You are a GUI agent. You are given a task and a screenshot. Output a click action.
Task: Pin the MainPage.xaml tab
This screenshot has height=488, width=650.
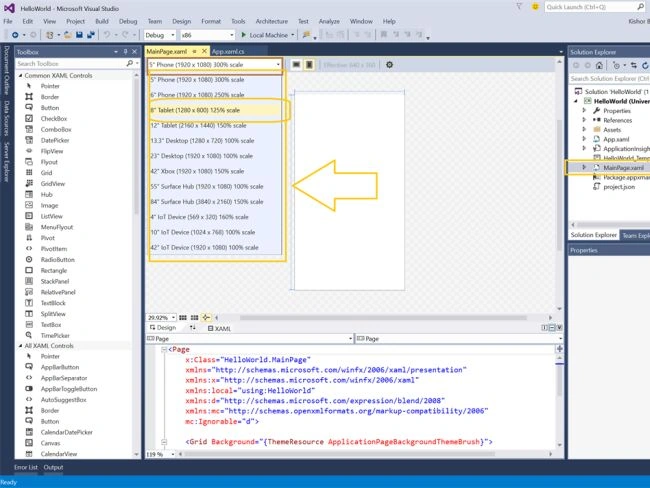point(194,51)
